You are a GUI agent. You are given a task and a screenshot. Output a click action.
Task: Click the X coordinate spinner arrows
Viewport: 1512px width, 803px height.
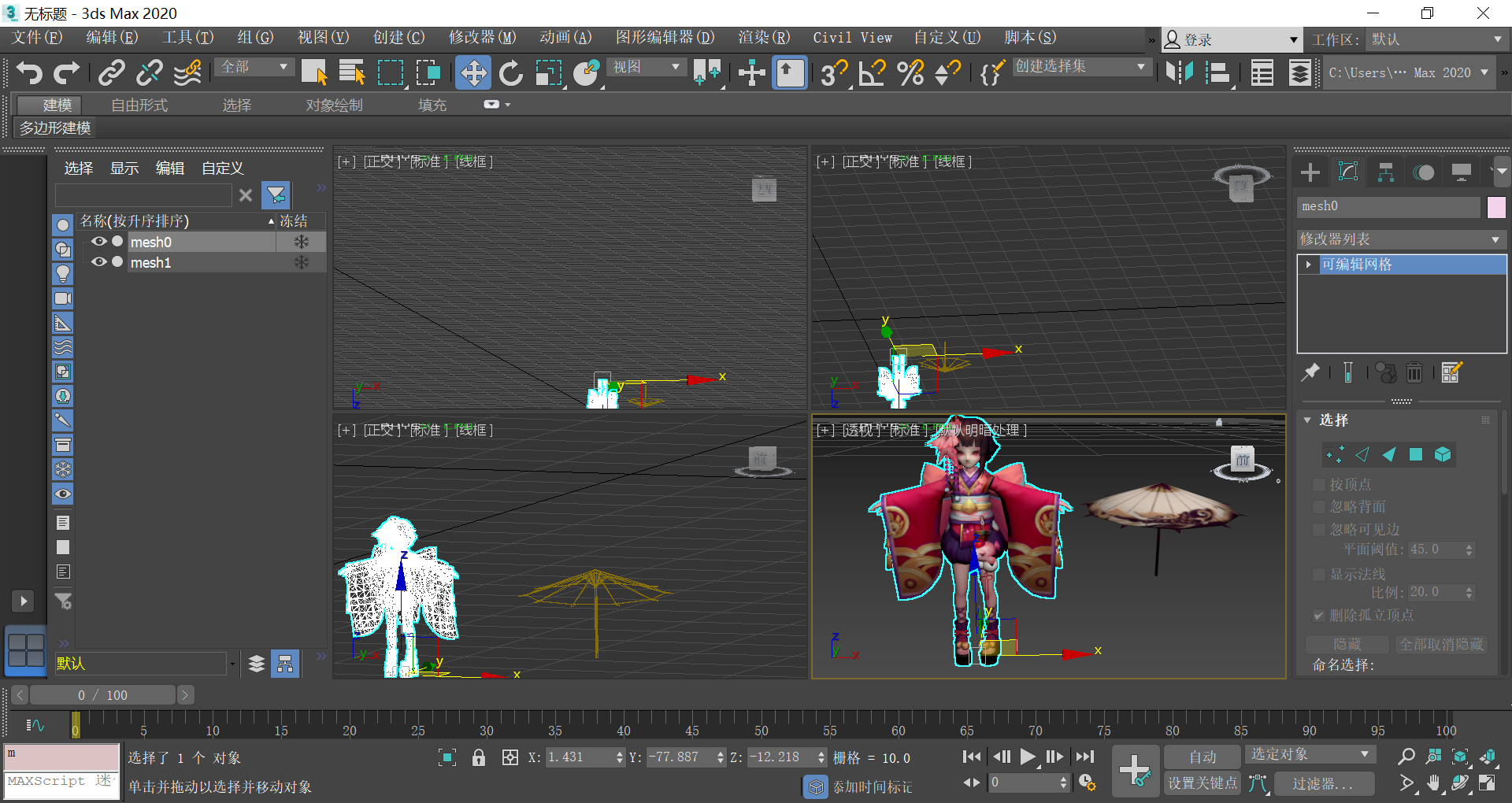point(620,757)
